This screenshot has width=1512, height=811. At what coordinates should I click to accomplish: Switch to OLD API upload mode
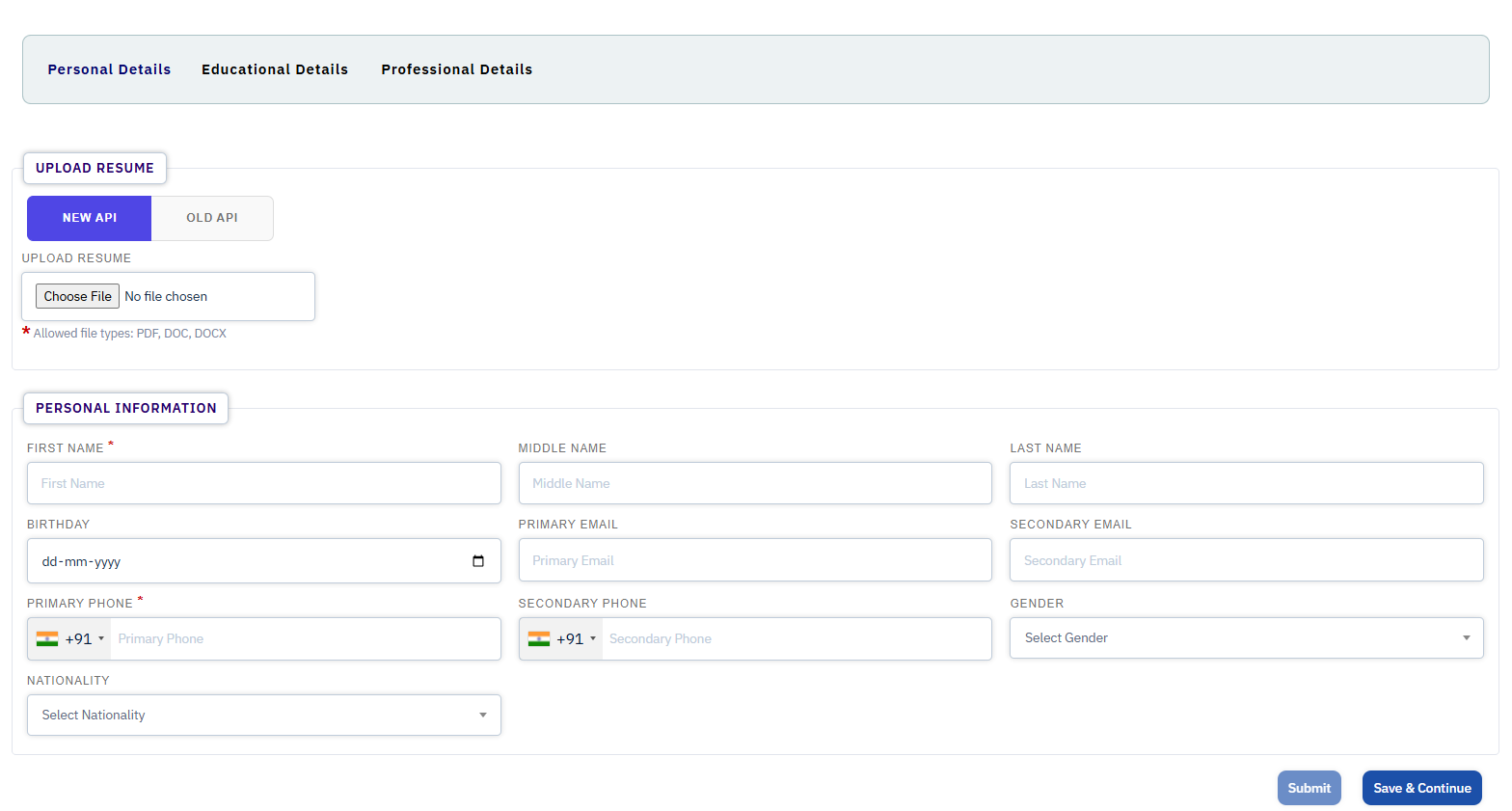pyautogui.click(x=212, y=218)
